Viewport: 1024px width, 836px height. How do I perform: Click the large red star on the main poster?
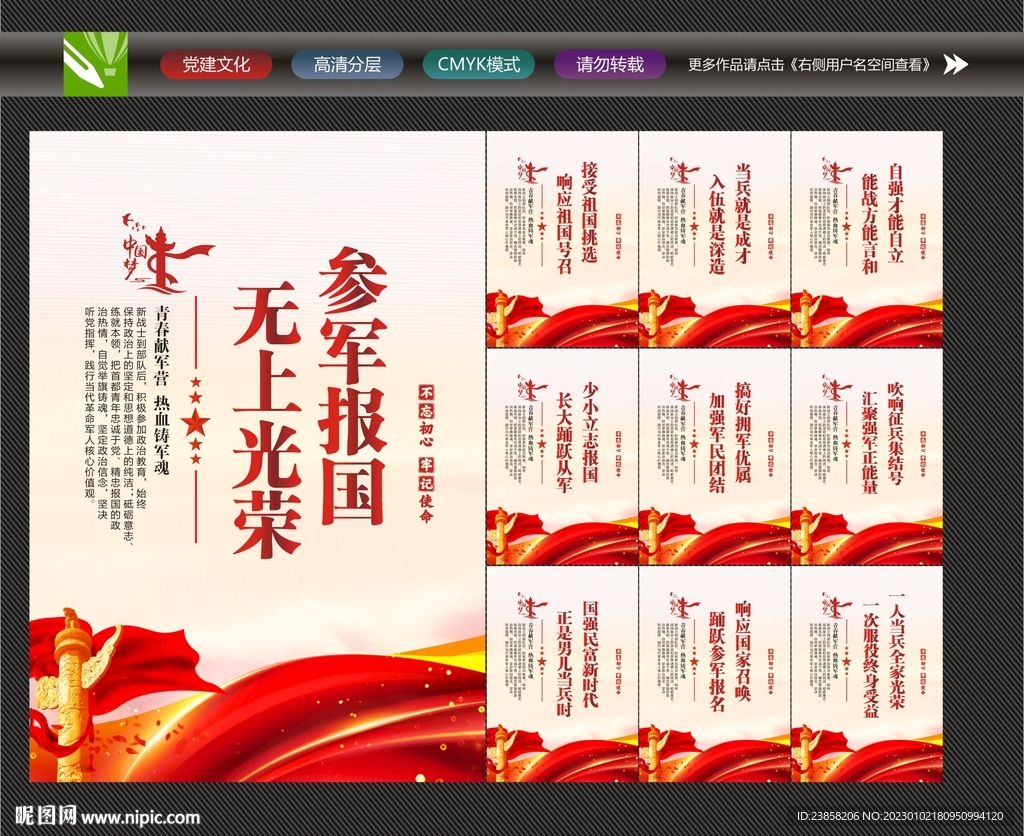pyautogui.click(x=195, y=423)
